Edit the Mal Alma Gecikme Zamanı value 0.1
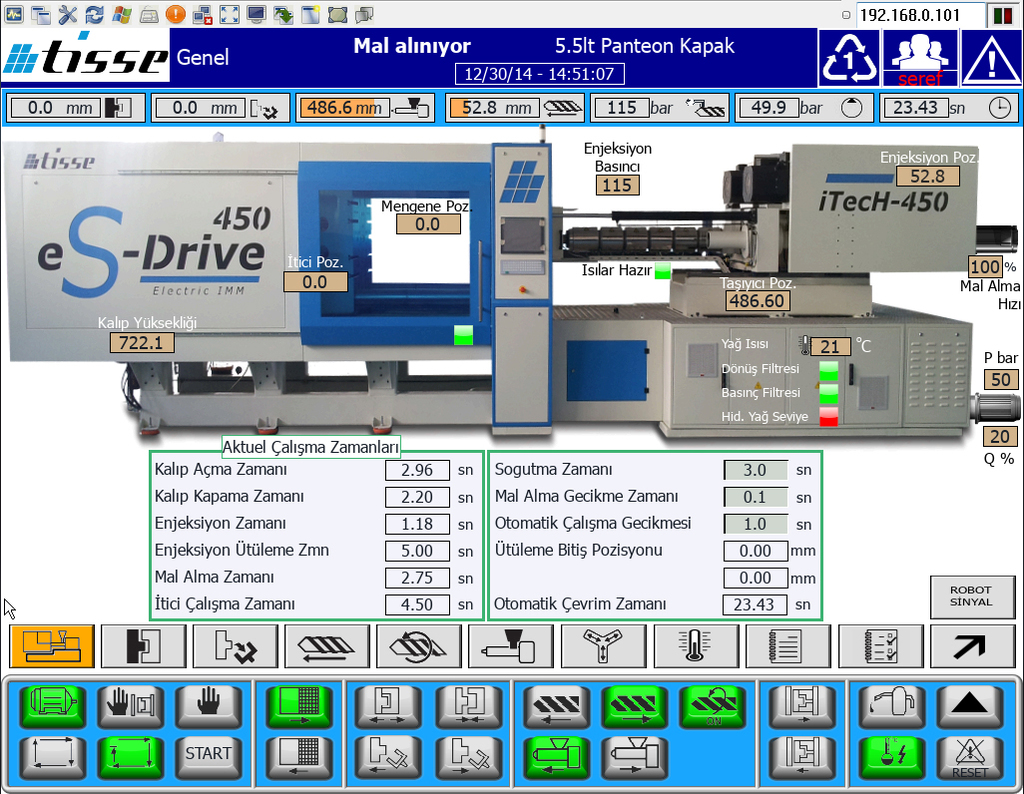 [x=755, y=497]
